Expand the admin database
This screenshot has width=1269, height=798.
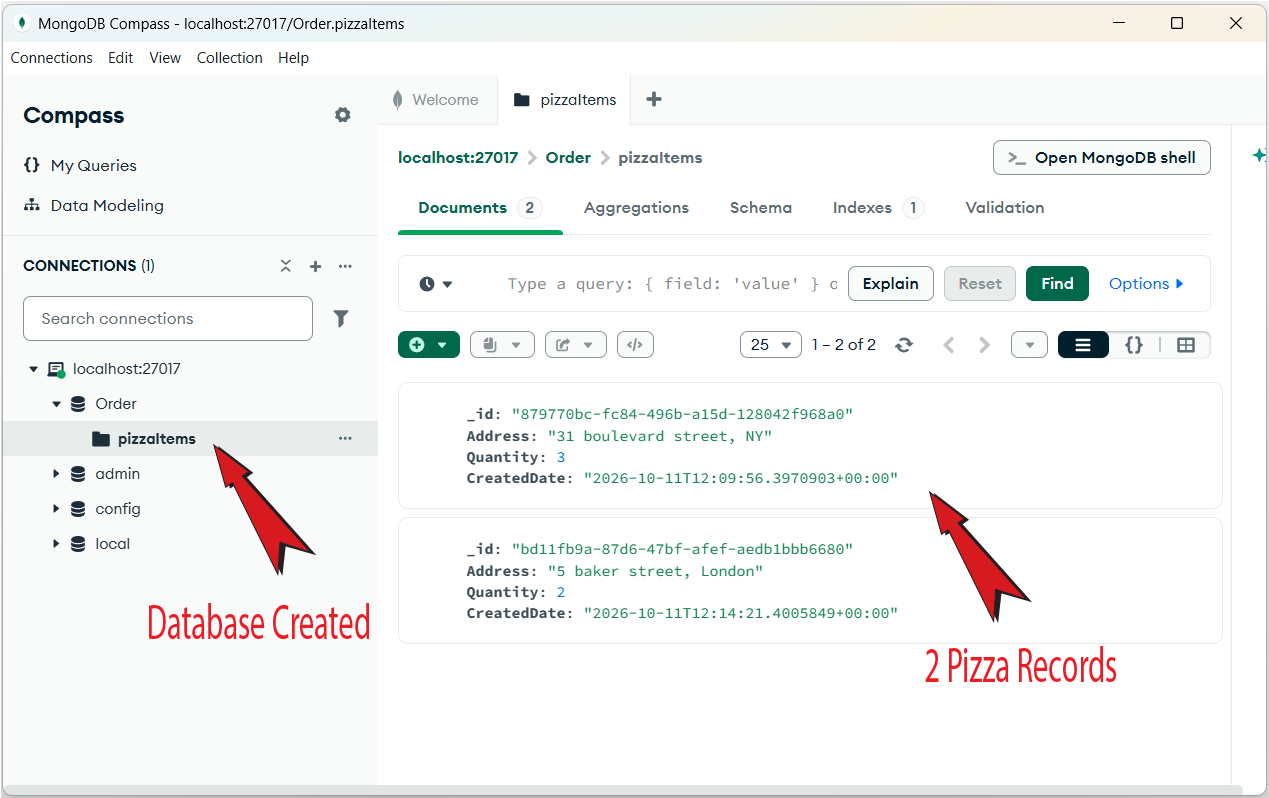[56, 474]
